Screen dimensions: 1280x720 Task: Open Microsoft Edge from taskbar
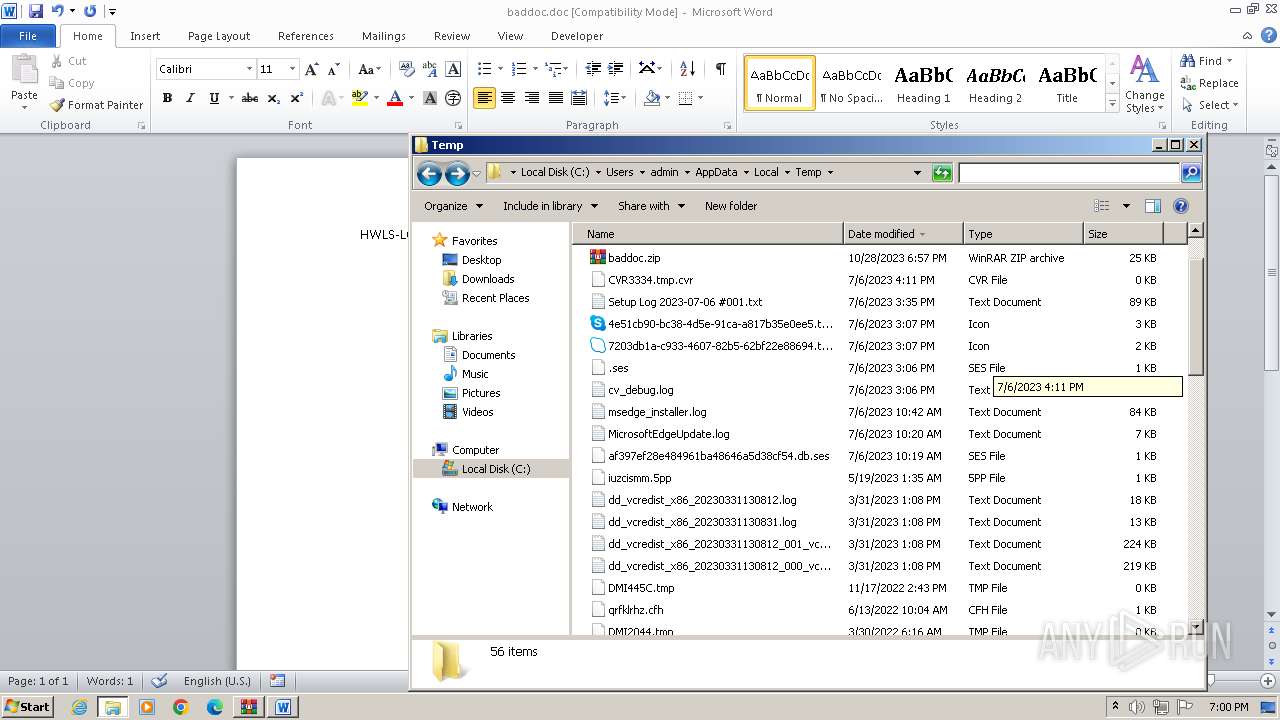pos(215,707)
